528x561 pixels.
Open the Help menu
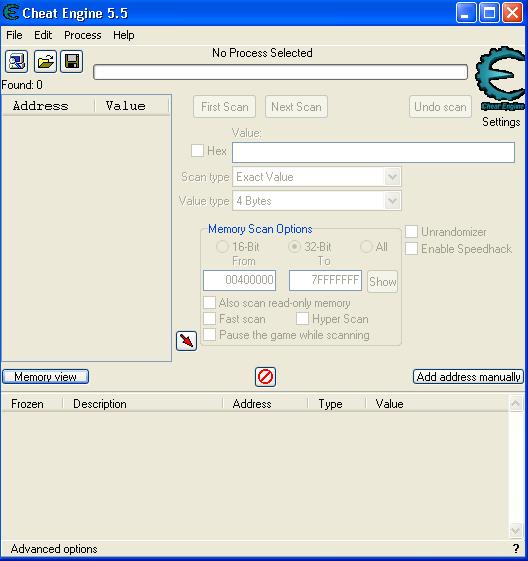pos(124,35)
